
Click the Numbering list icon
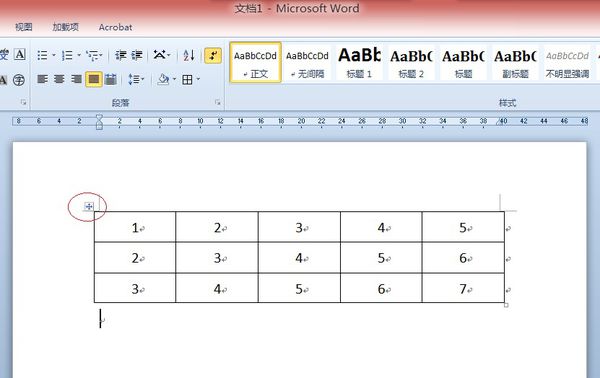(67, 56)
